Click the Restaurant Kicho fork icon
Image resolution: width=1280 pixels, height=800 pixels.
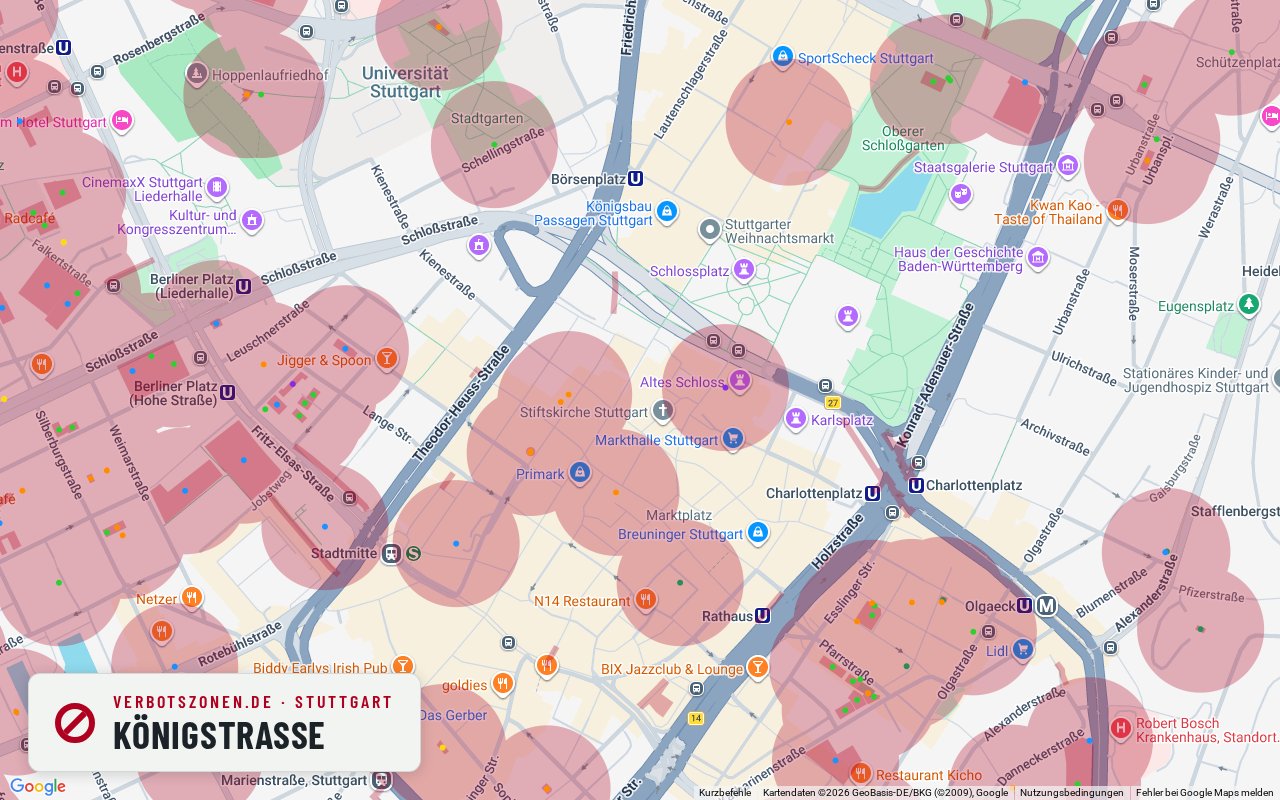(860, 774)
